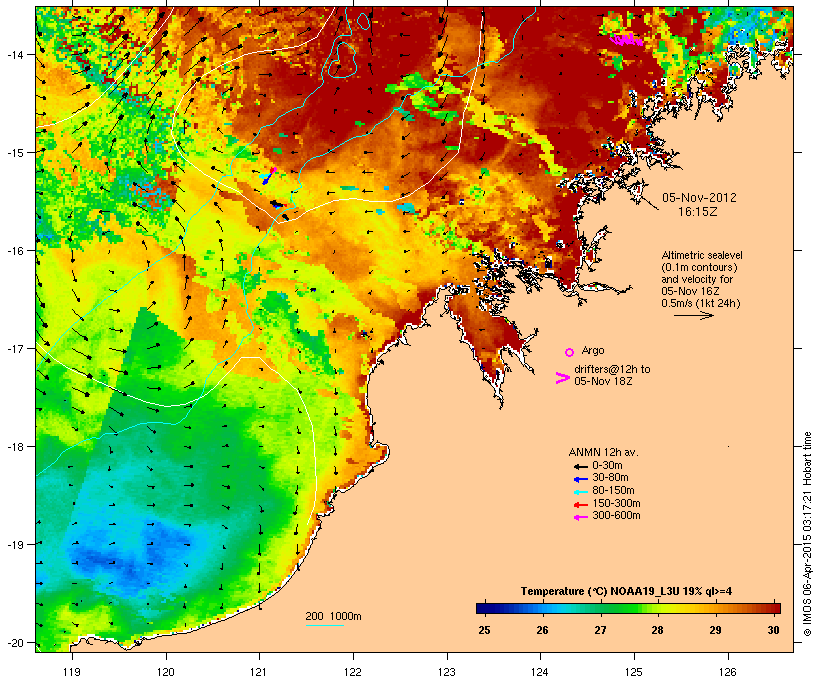Click the latitude axis label -18
This screenshot has width=820, height=680.
(14, 447)
